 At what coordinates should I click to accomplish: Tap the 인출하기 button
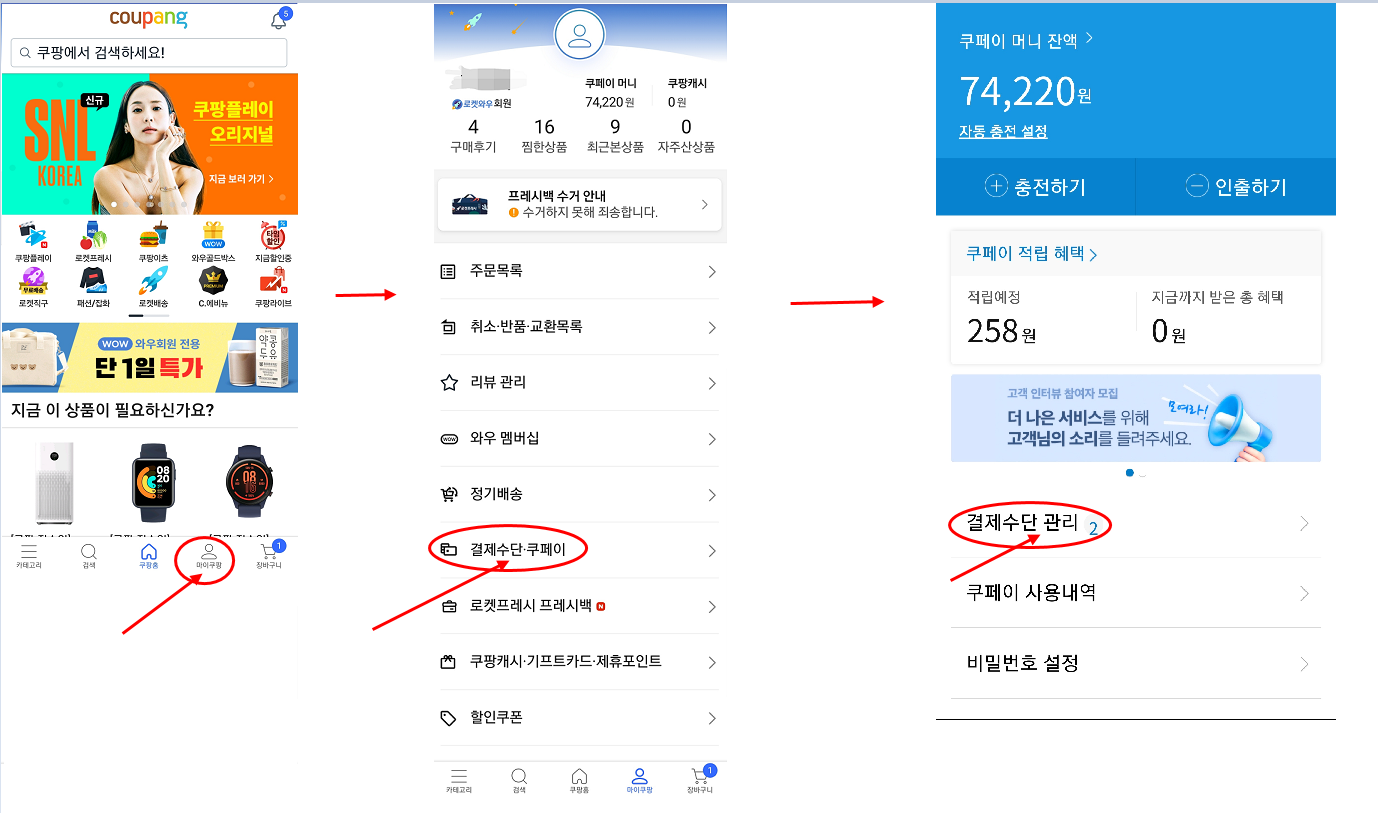click(1236, 186)
